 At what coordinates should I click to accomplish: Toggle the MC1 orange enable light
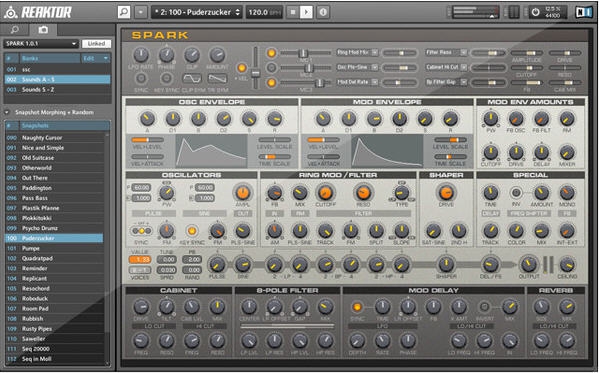coord(271,53)
